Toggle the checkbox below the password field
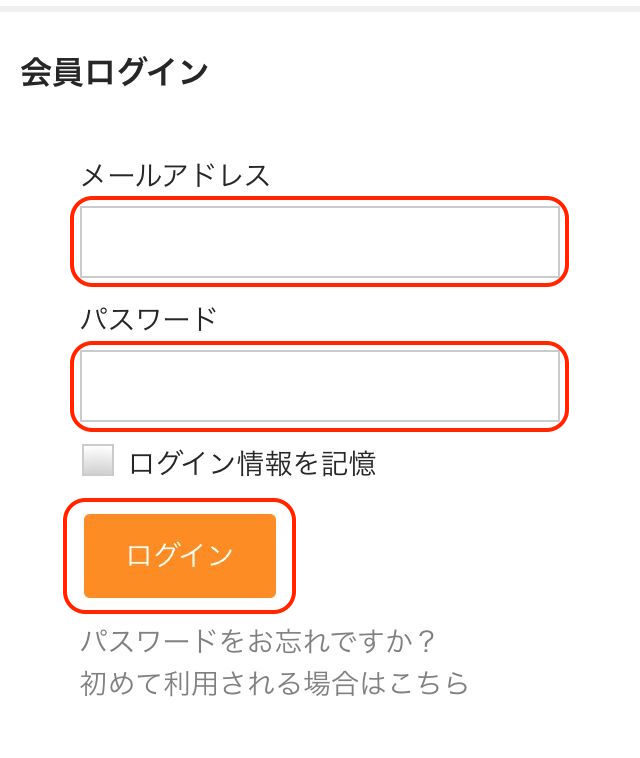The width and height of the screenshot is (640, 758). click(x=98, y=462)
